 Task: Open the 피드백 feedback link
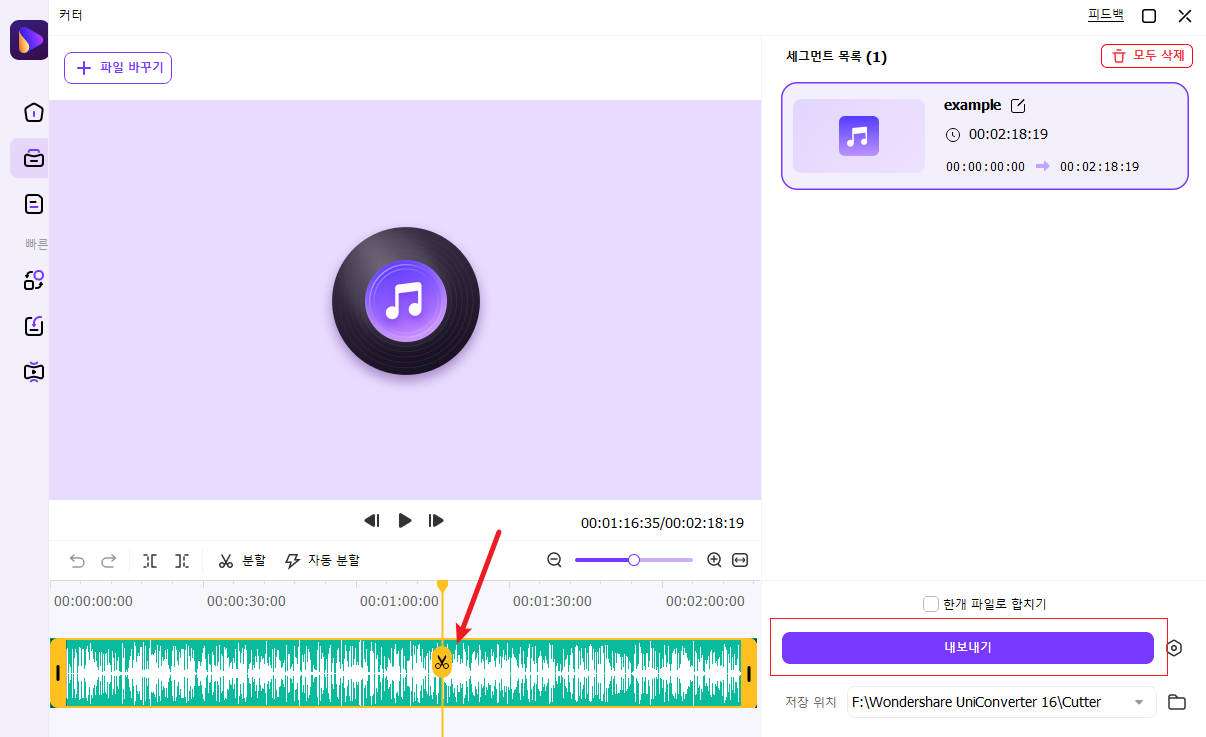click(x=1106, y=15)
